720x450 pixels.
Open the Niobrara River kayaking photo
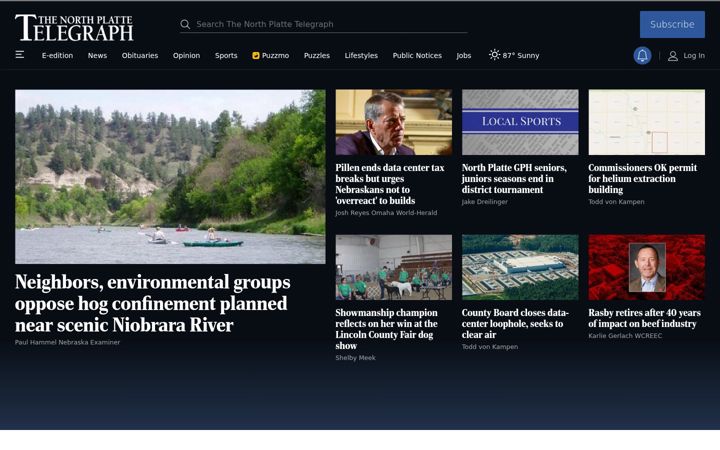(170, 177)
